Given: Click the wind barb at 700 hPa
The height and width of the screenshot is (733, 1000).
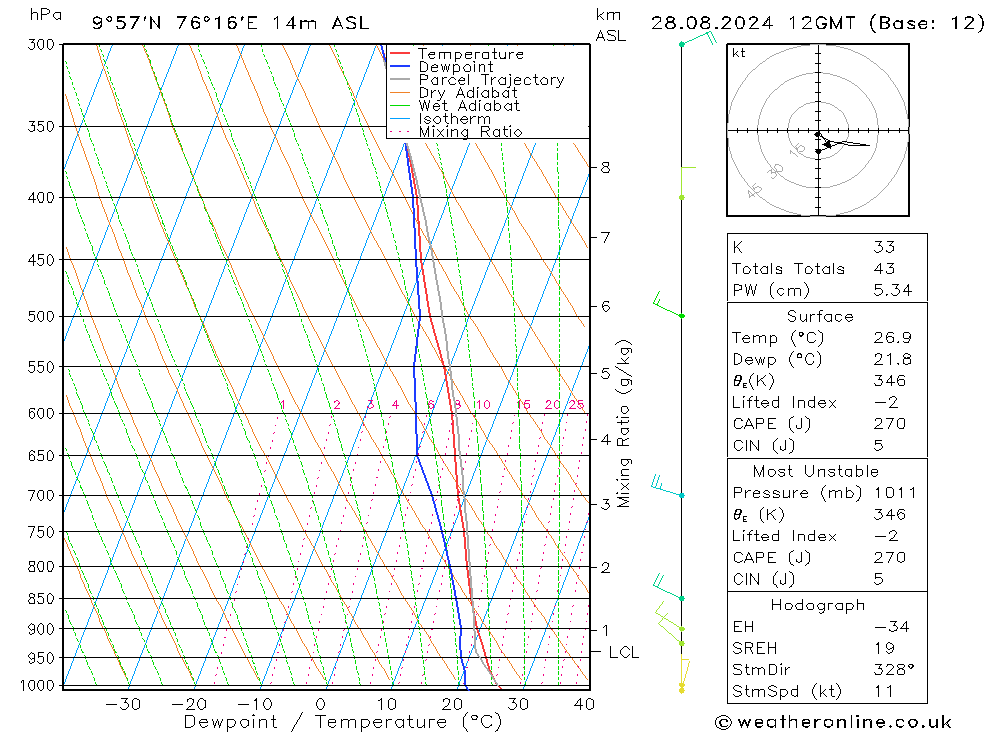Looking at the screenshot, I should coord(667,486).
